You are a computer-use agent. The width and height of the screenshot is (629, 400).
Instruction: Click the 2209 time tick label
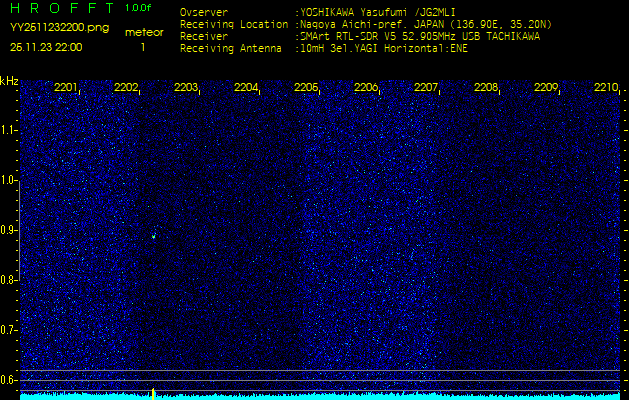pyautogui.click(x=546, y=87)
